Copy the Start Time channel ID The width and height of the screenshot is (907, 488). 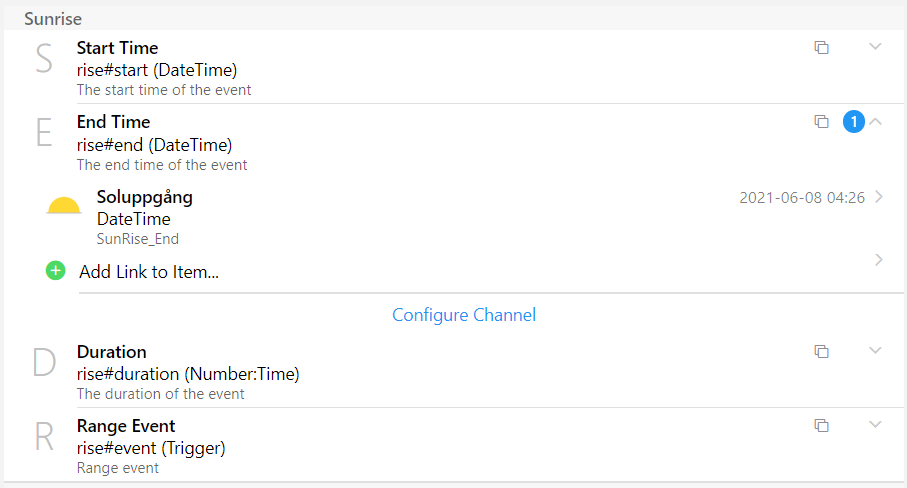click(x=821, y=48)
